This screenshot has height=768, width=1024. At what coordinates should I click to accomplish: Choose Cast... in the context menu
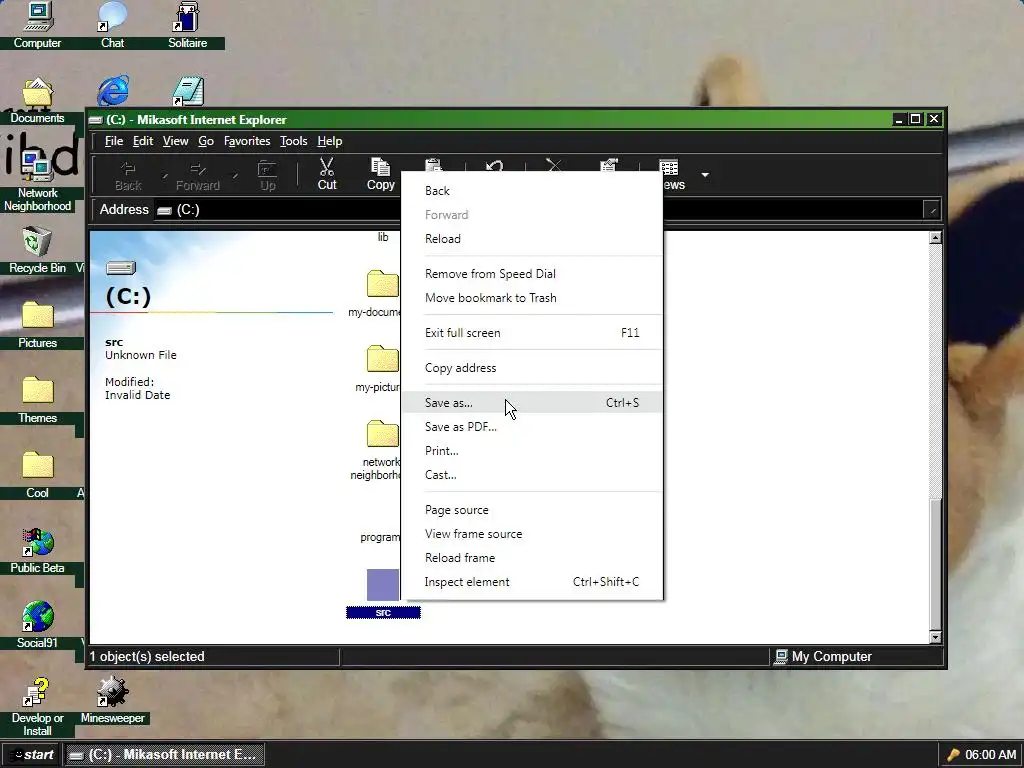[x=532, y=475]
